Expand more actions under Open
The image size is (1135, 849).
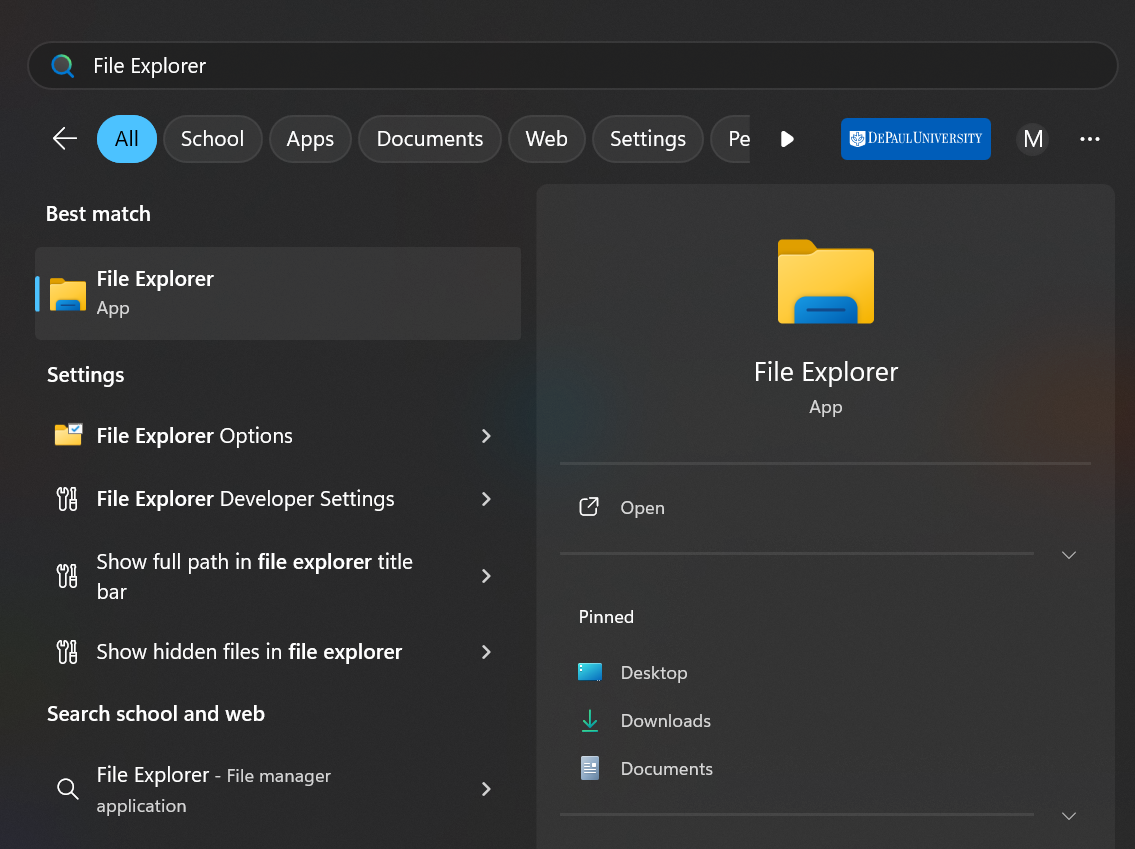[x=1068, y=554]
